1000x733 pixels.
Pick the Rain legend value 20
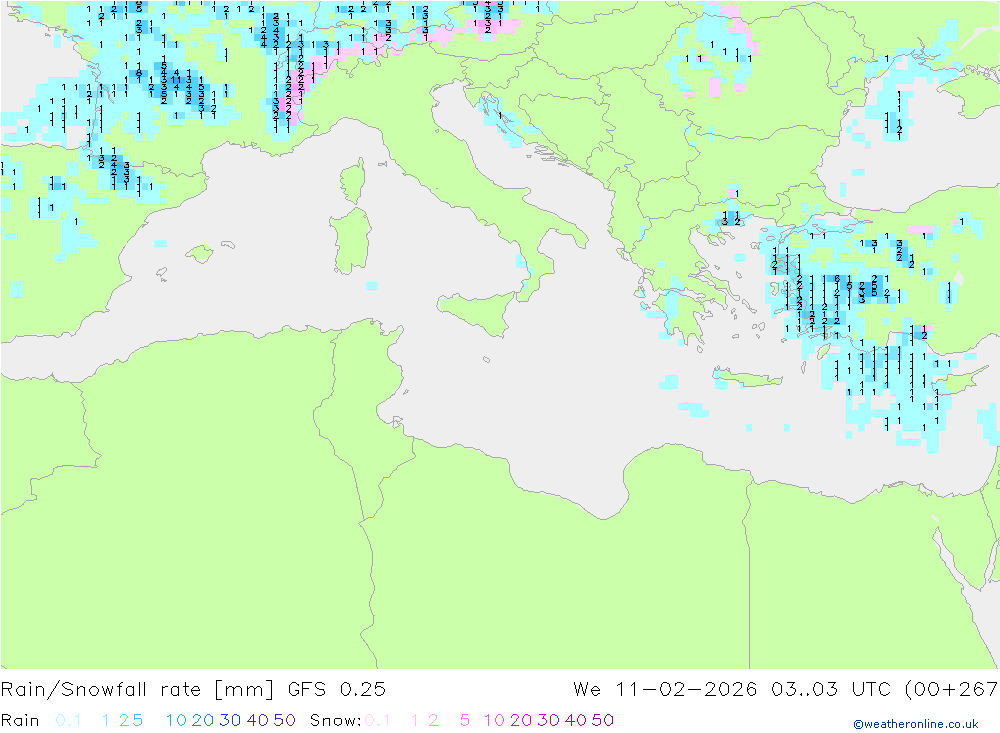click(x=203, y=720)
